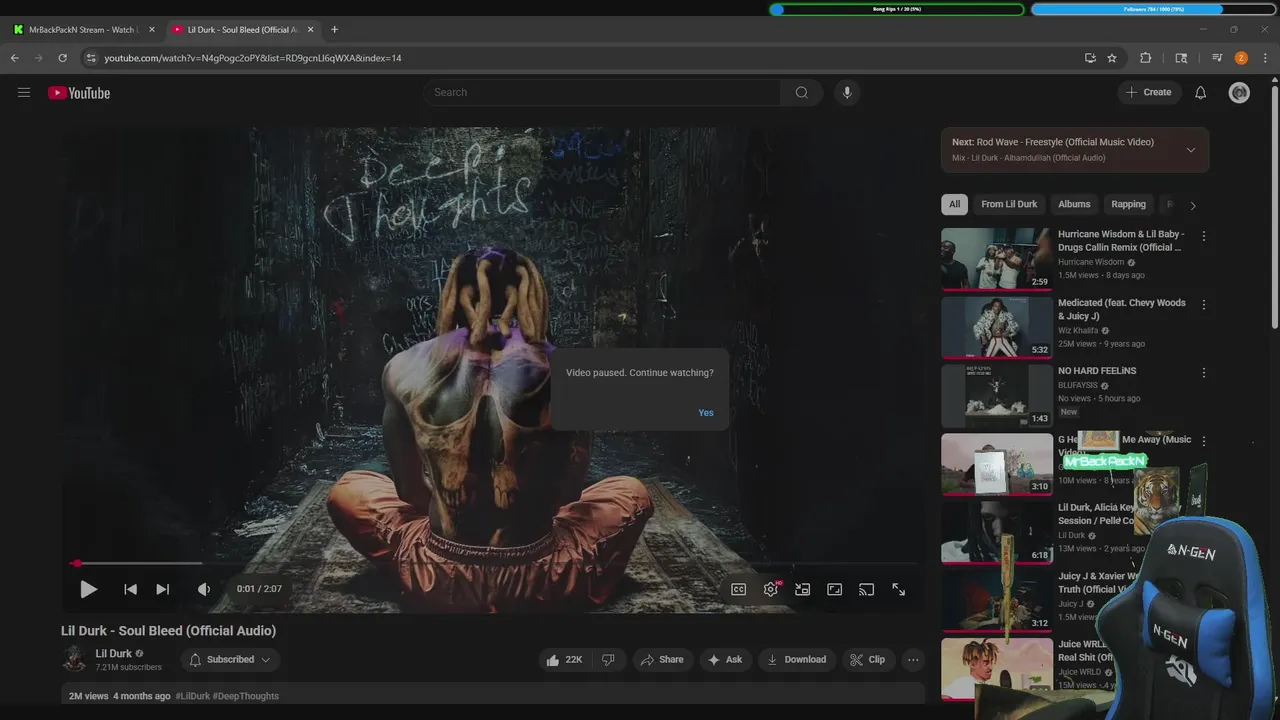The height and width of the screenshot is (720, 1280).
Task: Open more actions ellipsis below video
Action: tap(913, 660)
